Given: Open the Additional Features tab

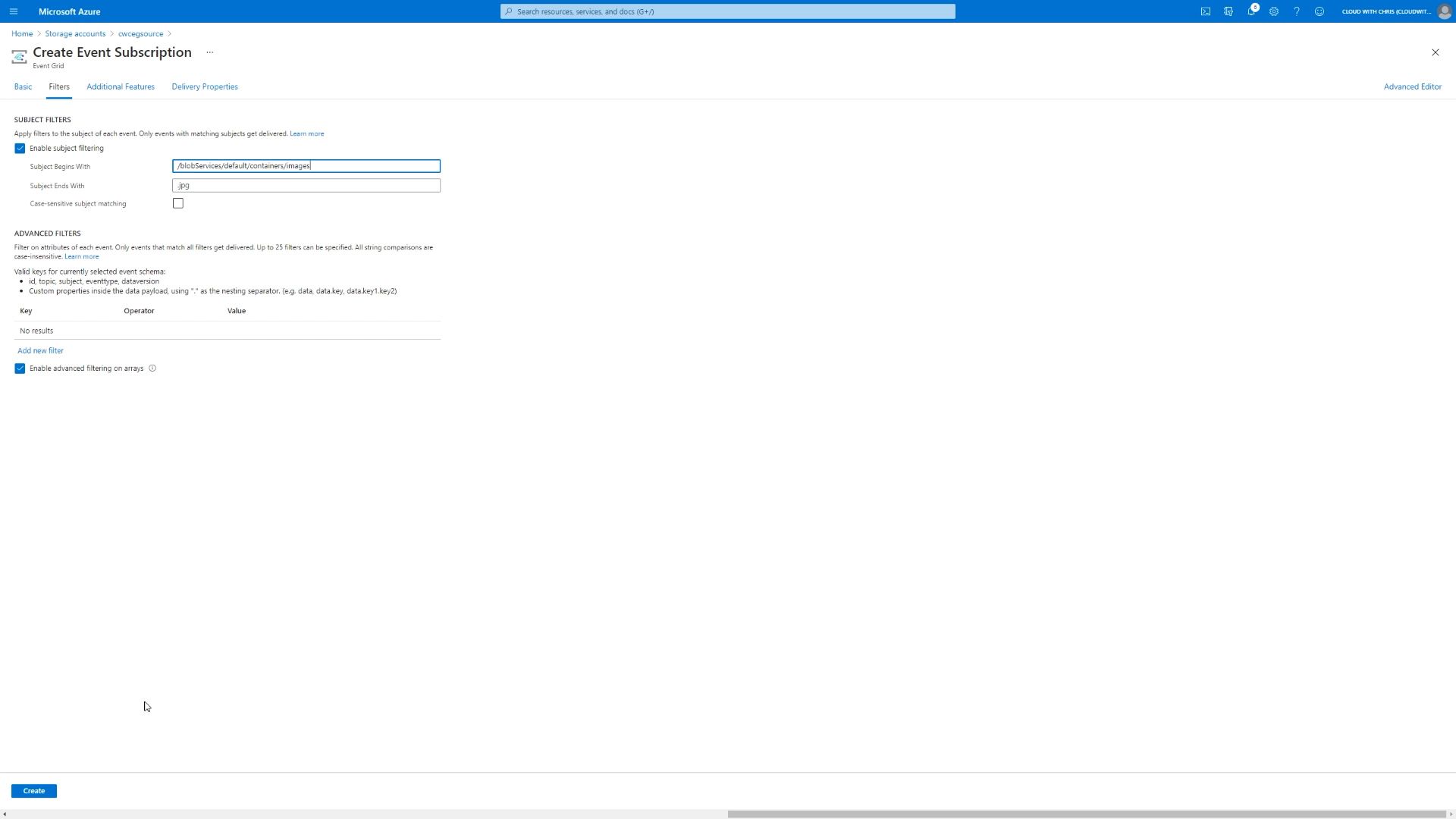Looking at the screenshot, I should 121,86.
